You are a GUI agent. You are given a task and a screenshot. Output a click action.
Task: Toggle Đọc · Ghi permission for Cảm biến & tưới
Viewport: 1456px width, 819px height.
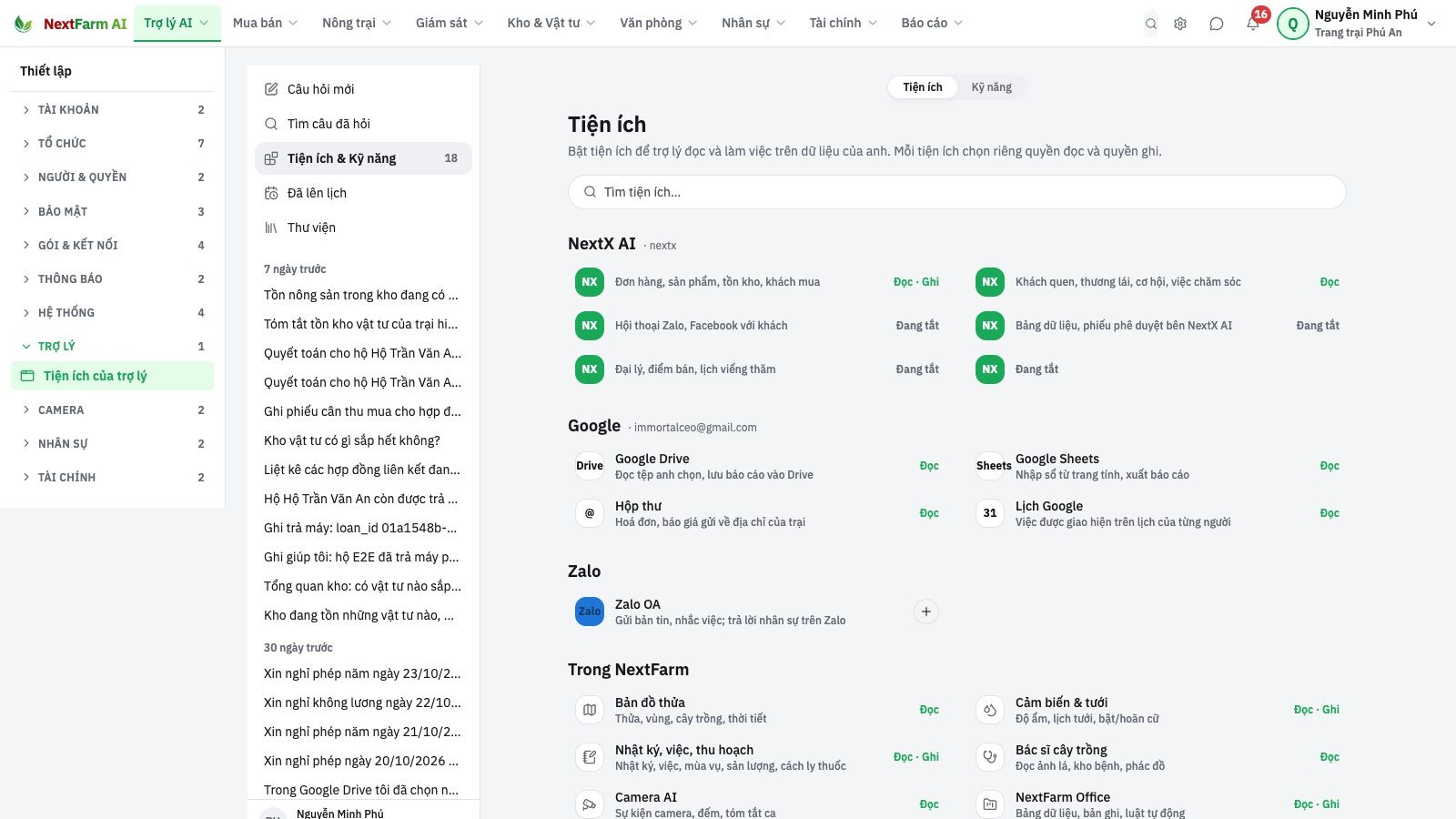pos(1317,710)
